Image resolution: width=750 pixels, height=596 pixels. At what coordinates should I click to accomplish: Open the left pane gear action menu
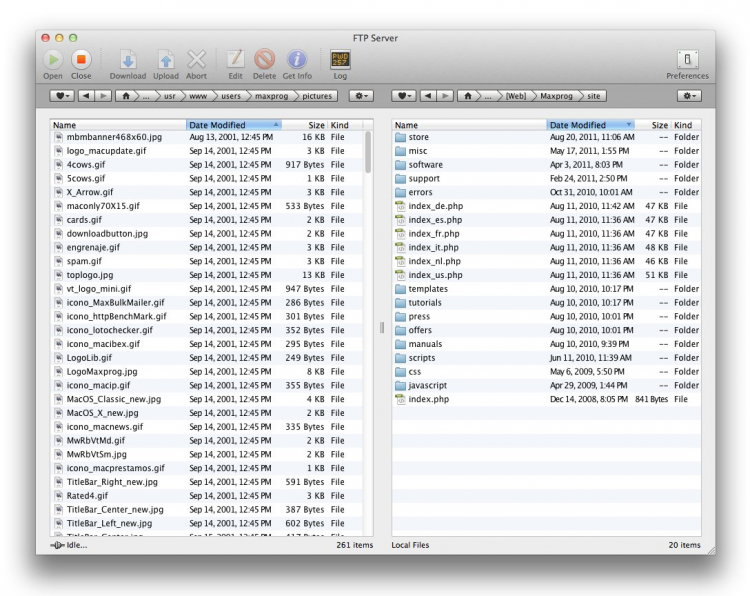click(360, 96)
